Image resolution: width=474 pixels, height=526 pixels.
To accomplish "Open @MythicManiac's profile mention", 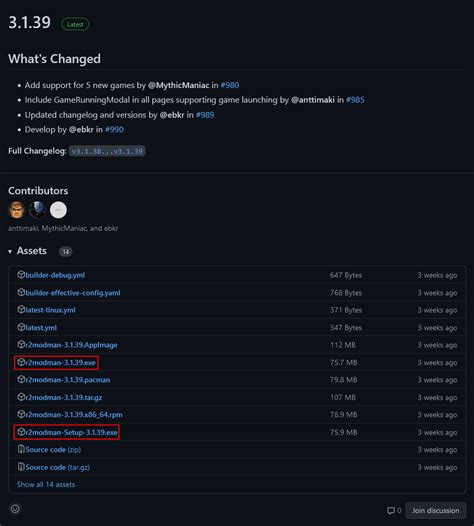I will coord(178,85).
